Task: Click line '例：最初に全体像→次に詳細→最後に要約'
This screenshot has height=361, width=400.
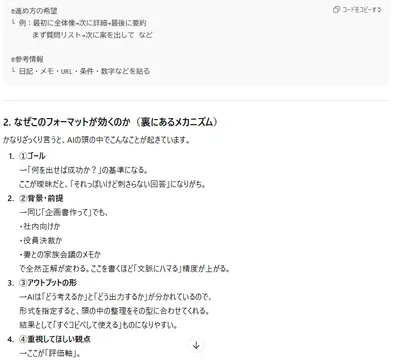Action: point(82,23)
